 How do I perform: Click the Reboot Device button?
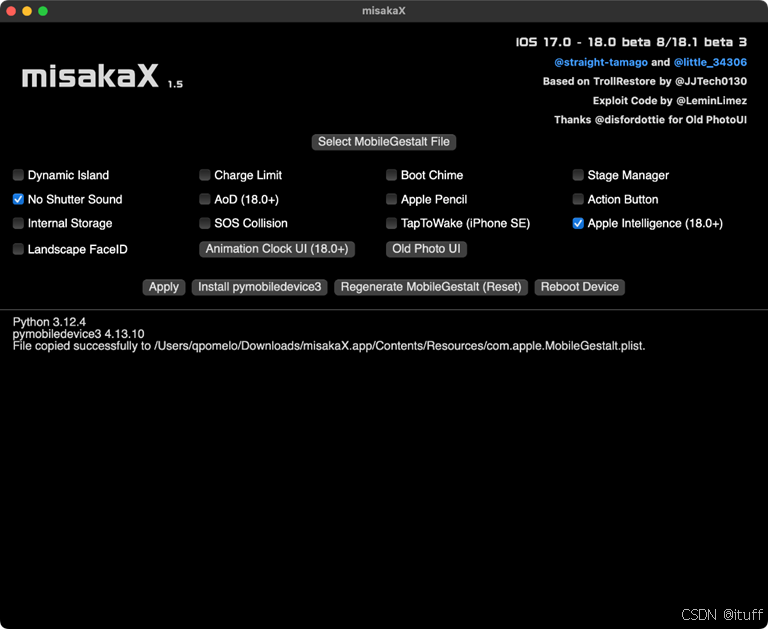579,287
